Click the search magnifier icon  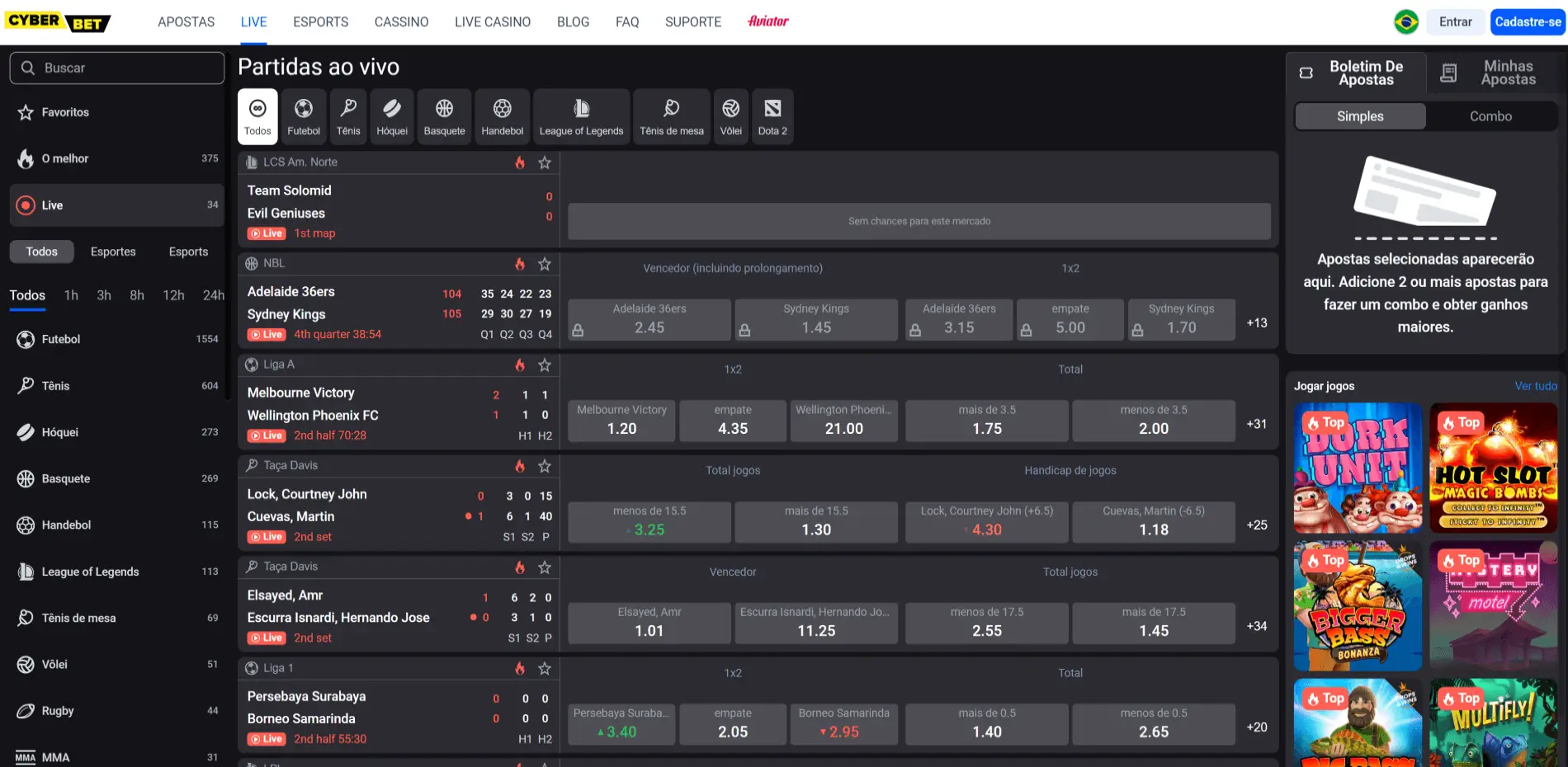tap(28, 68)
